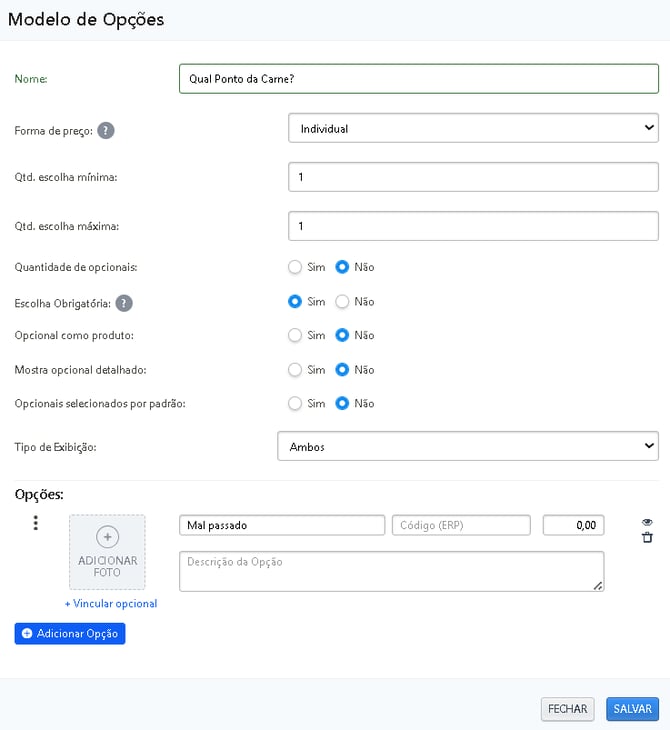Select Sim for Quantidade de opcionais

pyautogui.click(x=295, y=267)
